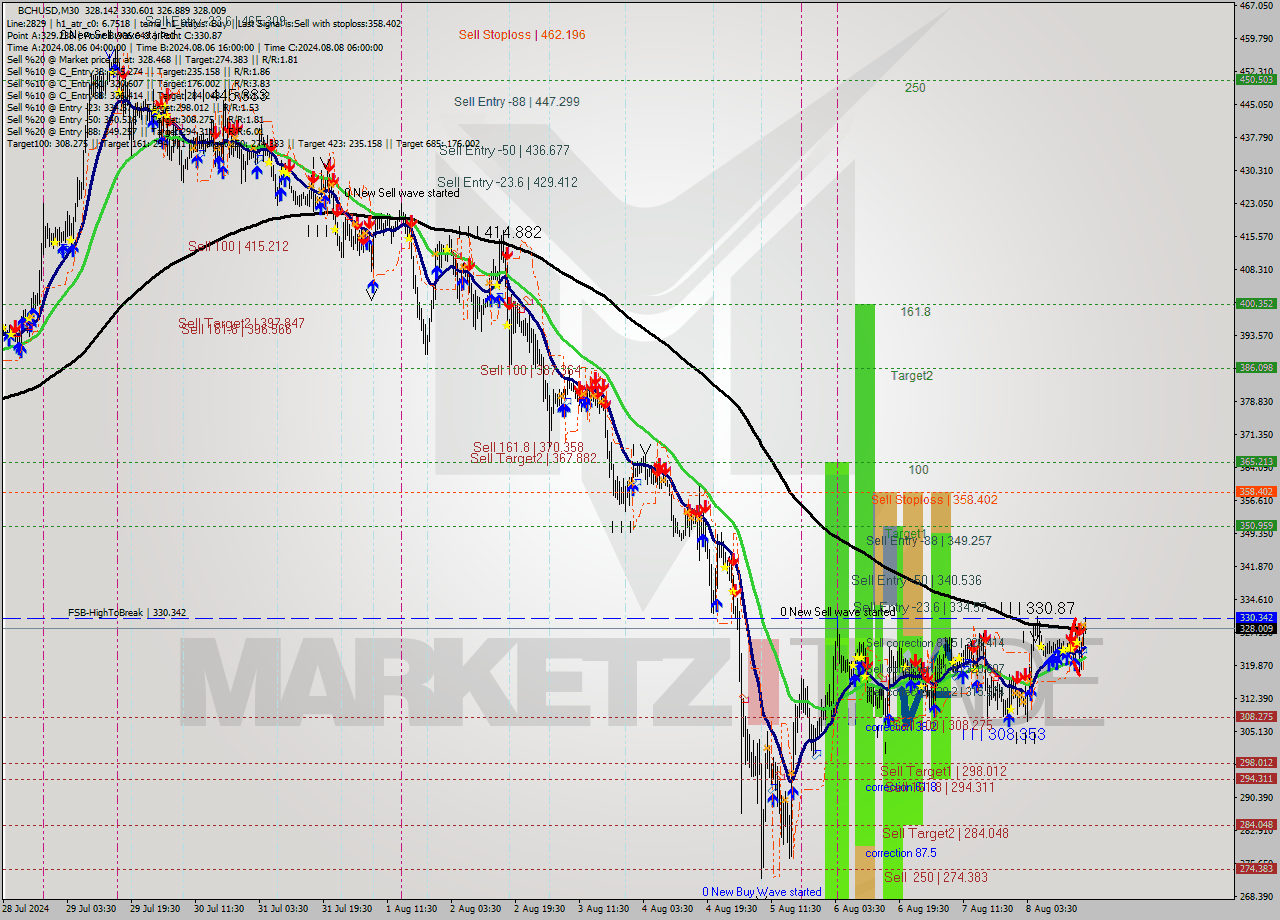This screenshot has width=1280, height=920.
Task: Click the '| | | 308.353' blue label
Action: pyautogui.click(x=1003, y=735)
